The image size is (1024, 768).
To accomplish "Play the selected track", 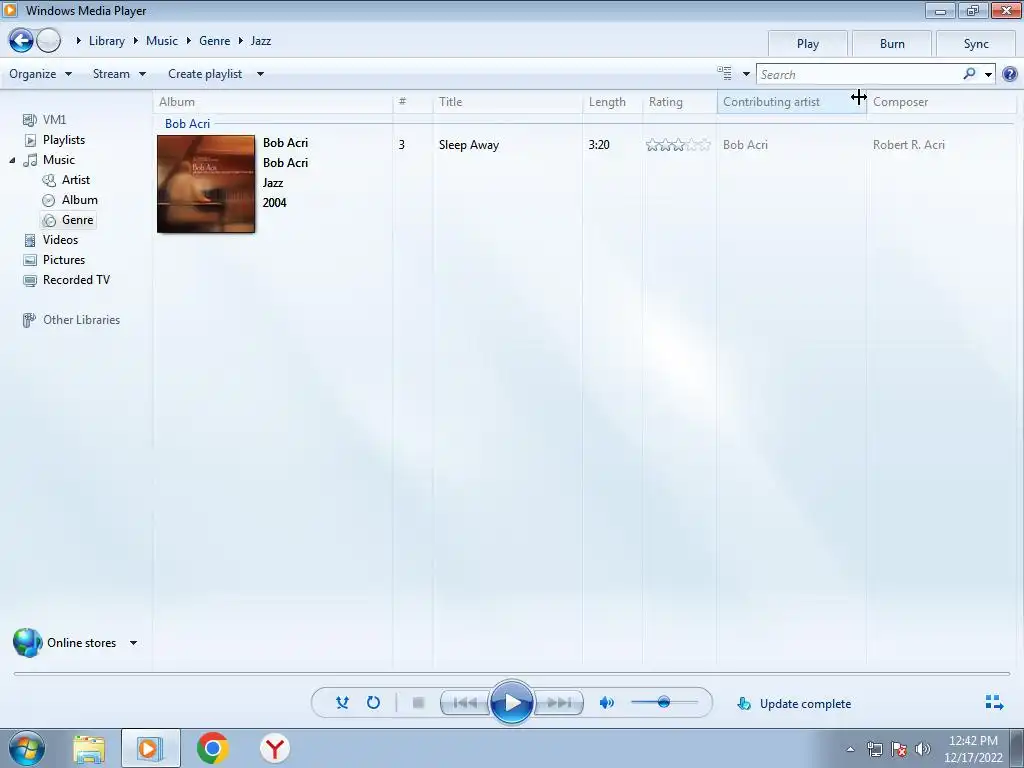I will pos(511,703).
